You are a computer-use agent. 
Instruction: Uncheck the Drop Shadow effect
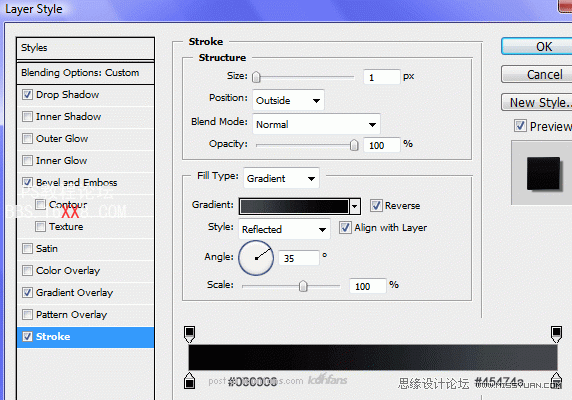27,95
